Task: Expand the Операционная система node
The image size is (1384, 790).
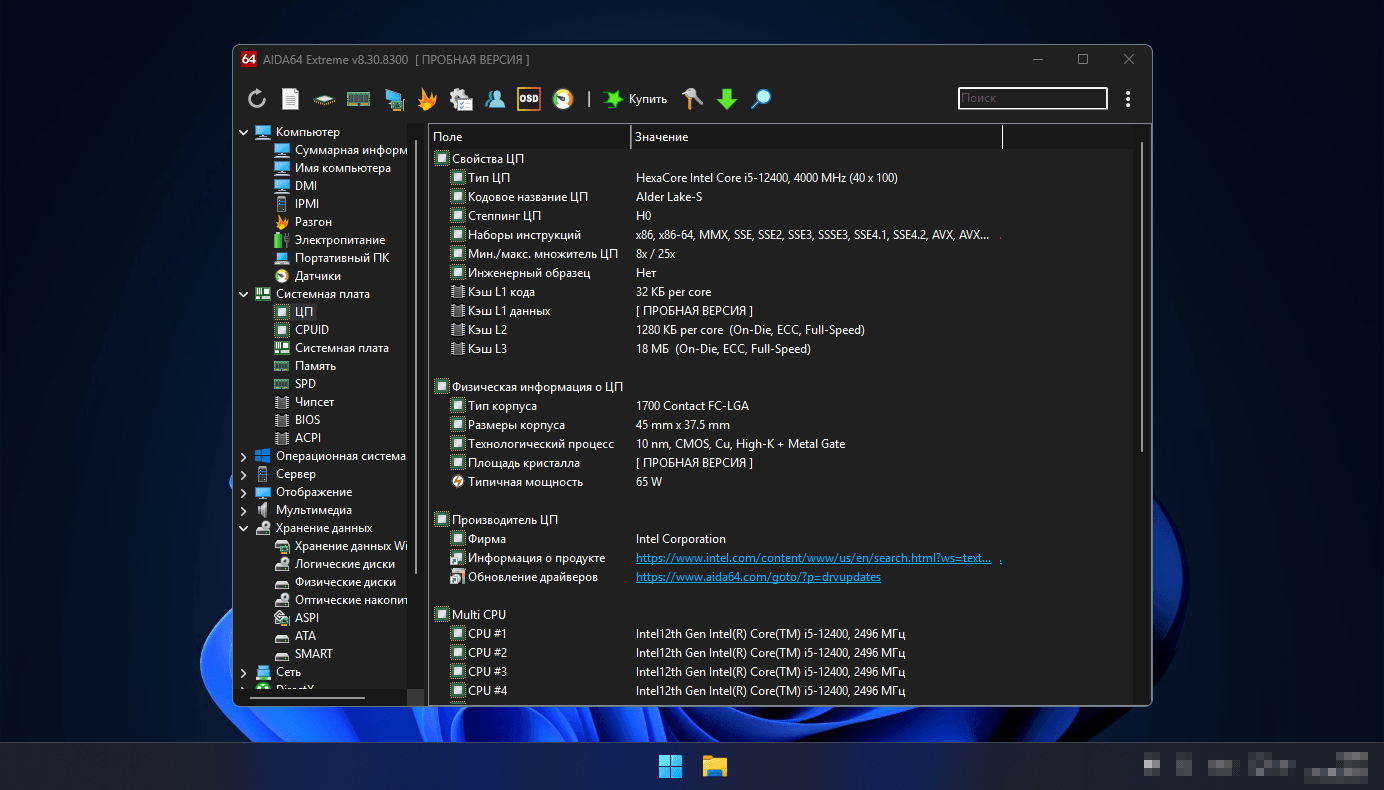Action: coord(244,456)
